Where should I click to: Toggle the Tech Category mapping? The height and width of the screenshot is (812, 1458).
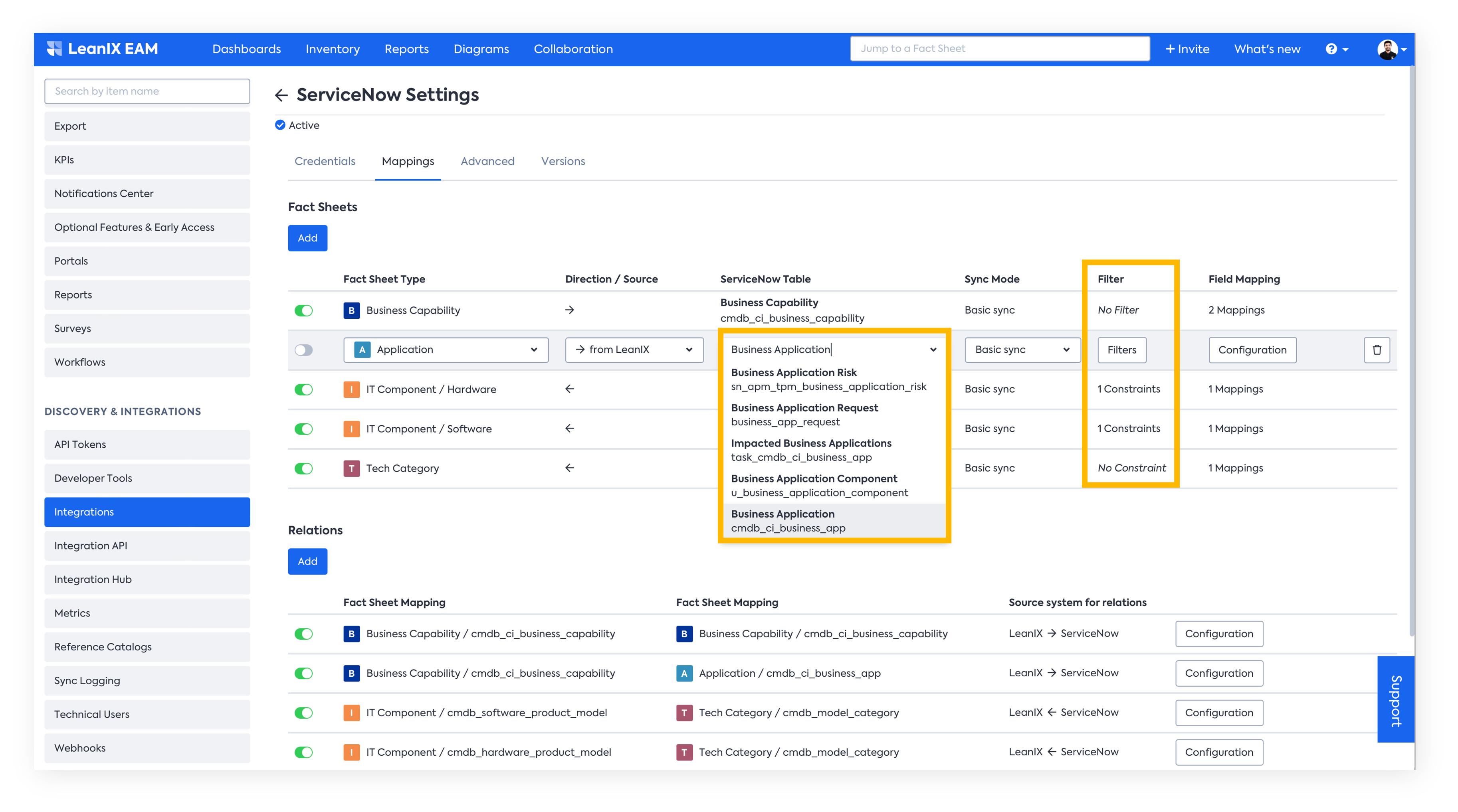(303, 468)
